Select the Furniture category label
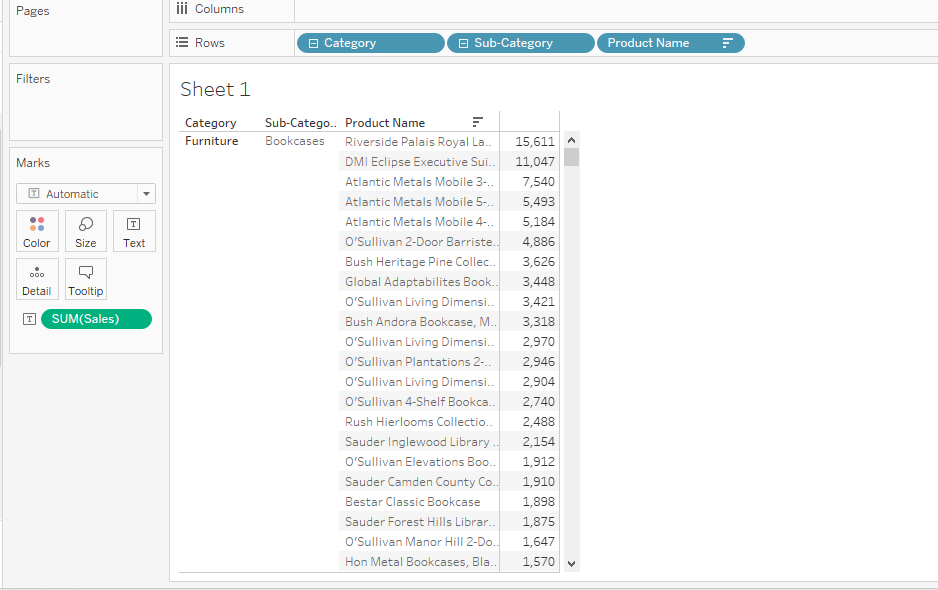The width and height of the screenshot is (938, 590). pos(212,142)
